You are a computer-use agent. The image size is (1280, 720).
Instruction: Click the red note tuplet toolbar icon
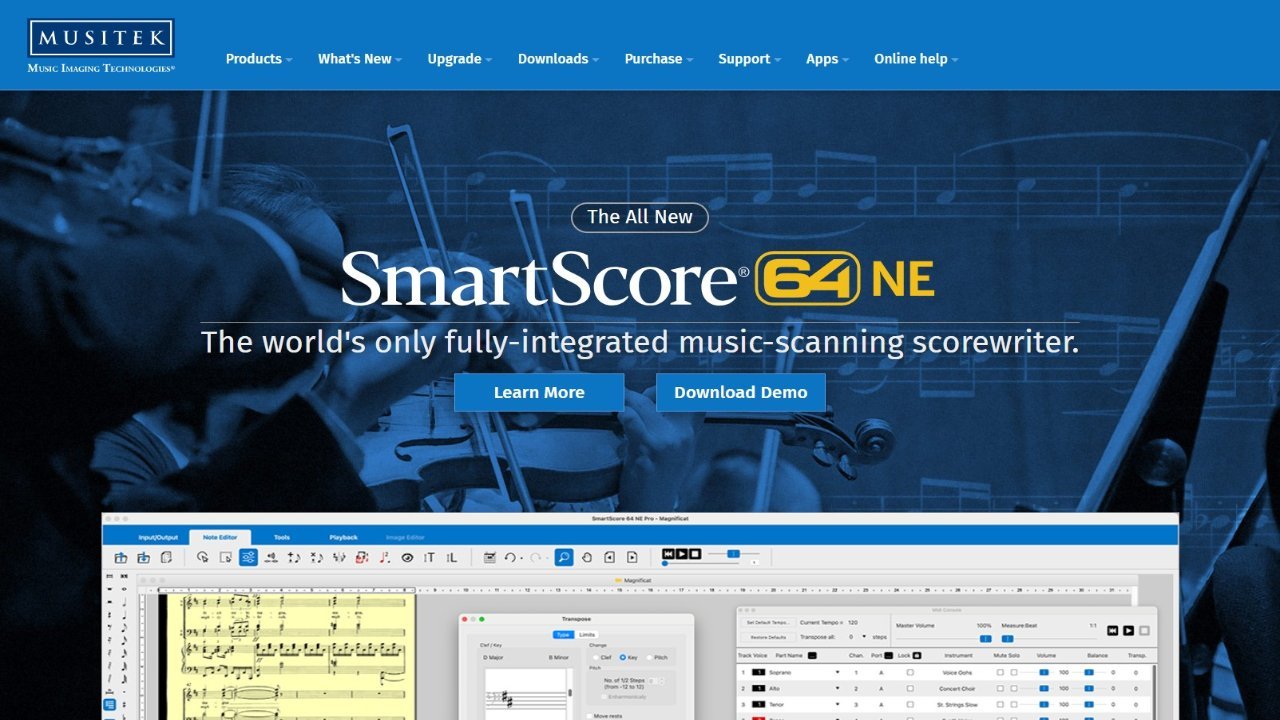click(x=385, y=557)
